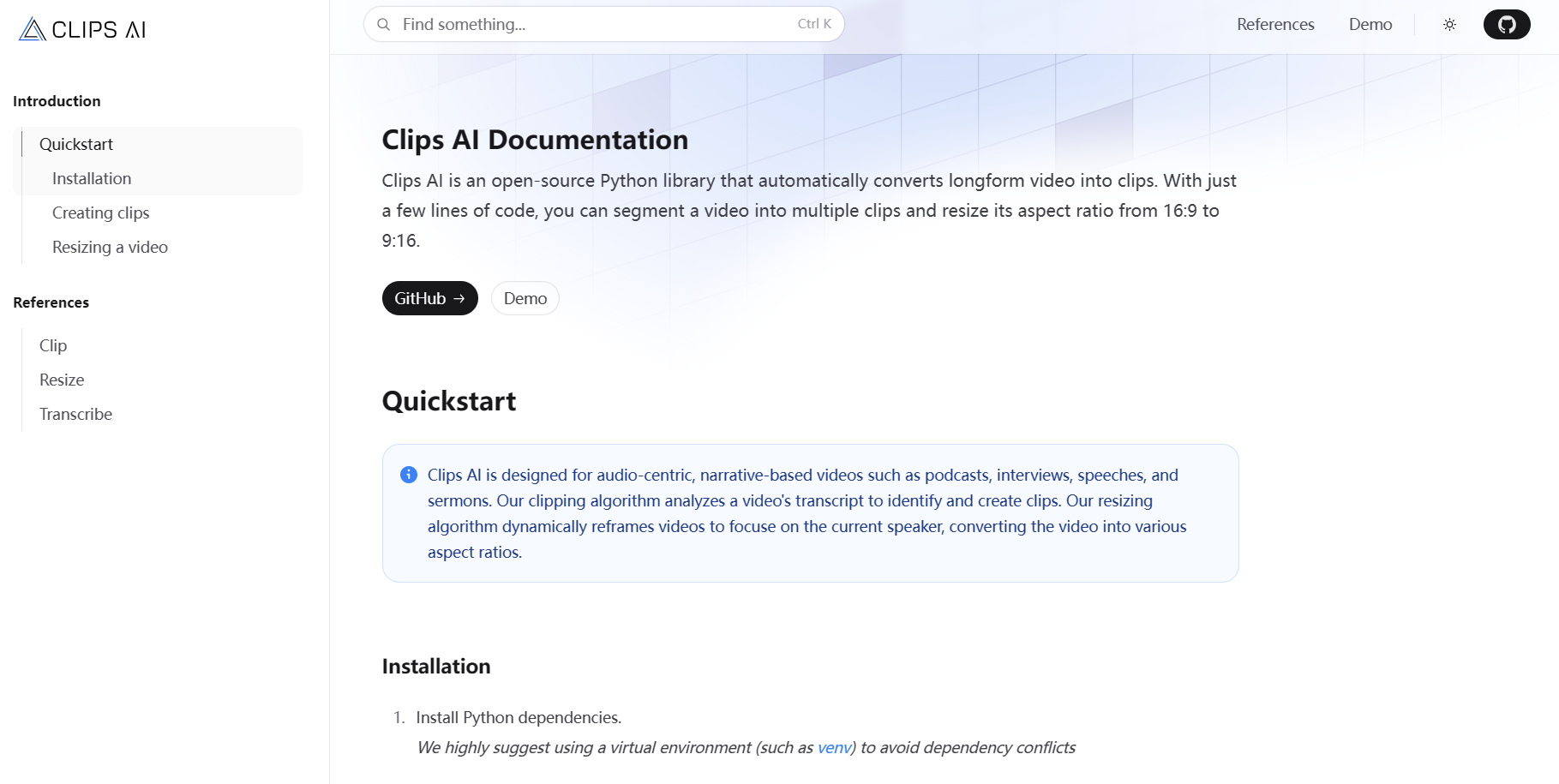This screenshot has width=1559, height=784.
Task: Open GitHub via header icon button
Action: click(x=1506, y=25)
